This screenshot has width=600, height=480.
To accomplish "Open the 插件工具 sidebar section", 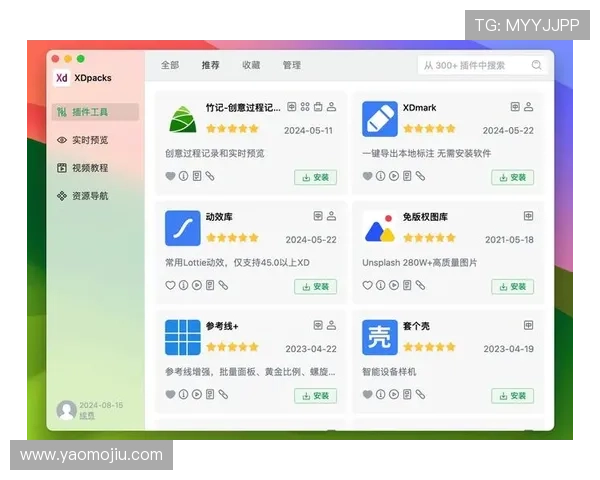I will (95, 112).
